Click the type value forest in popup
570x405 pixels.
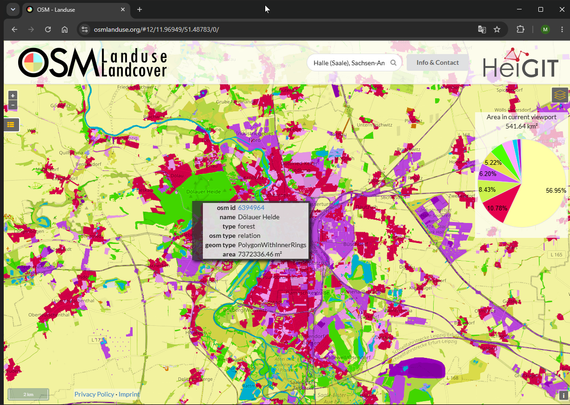click(246, 226)
